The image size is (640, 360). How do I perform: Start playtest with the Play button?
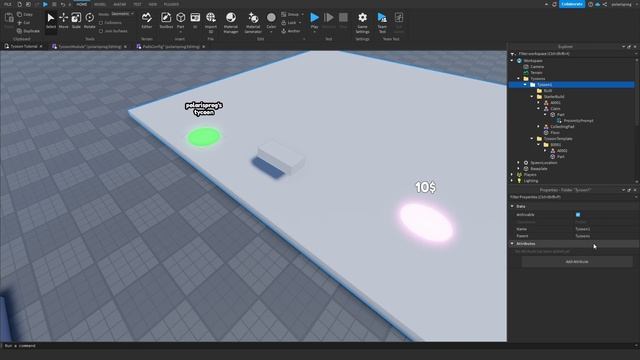pos(314,18)
